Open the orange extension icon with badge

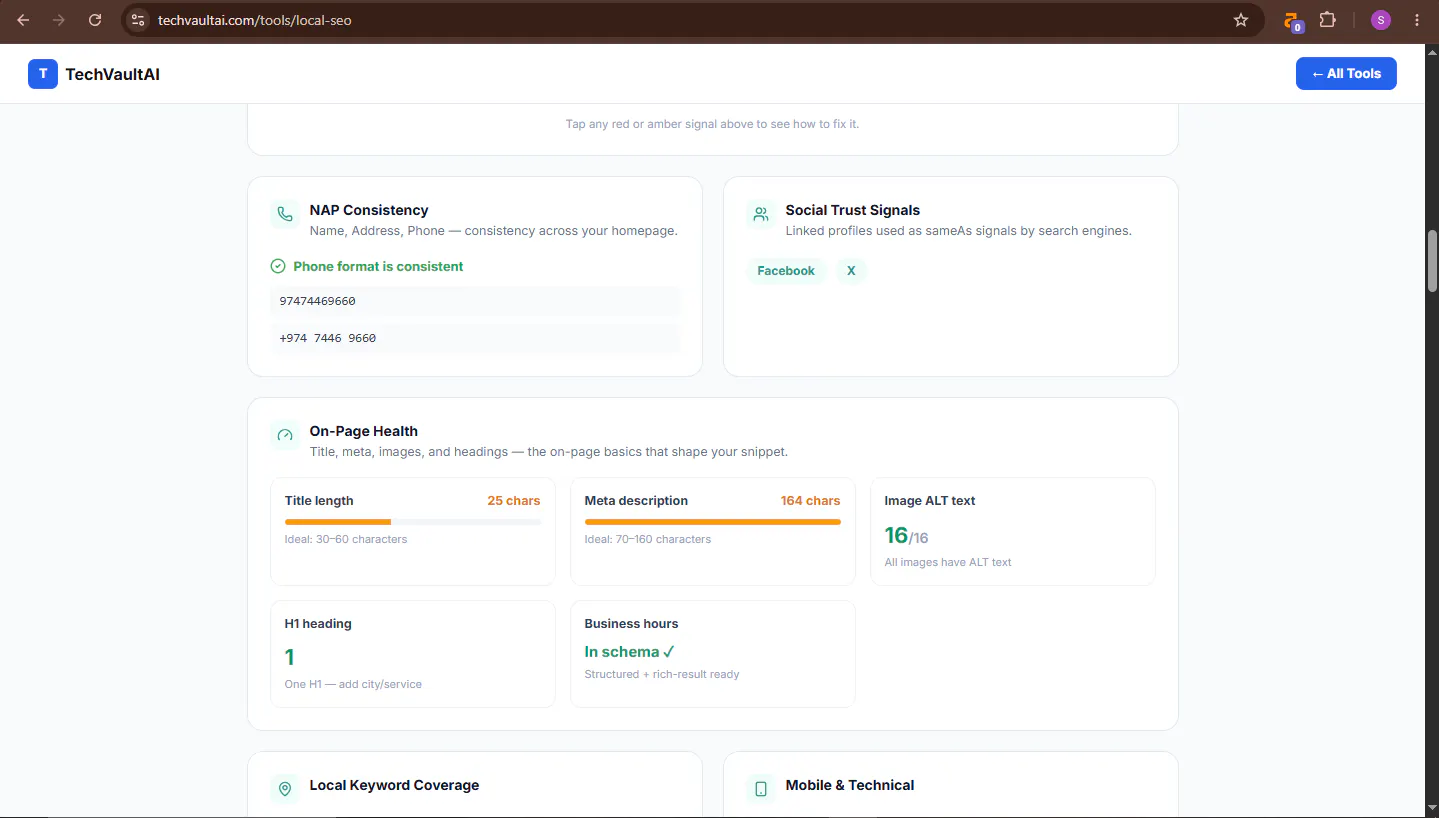(x=1292, y=21)
